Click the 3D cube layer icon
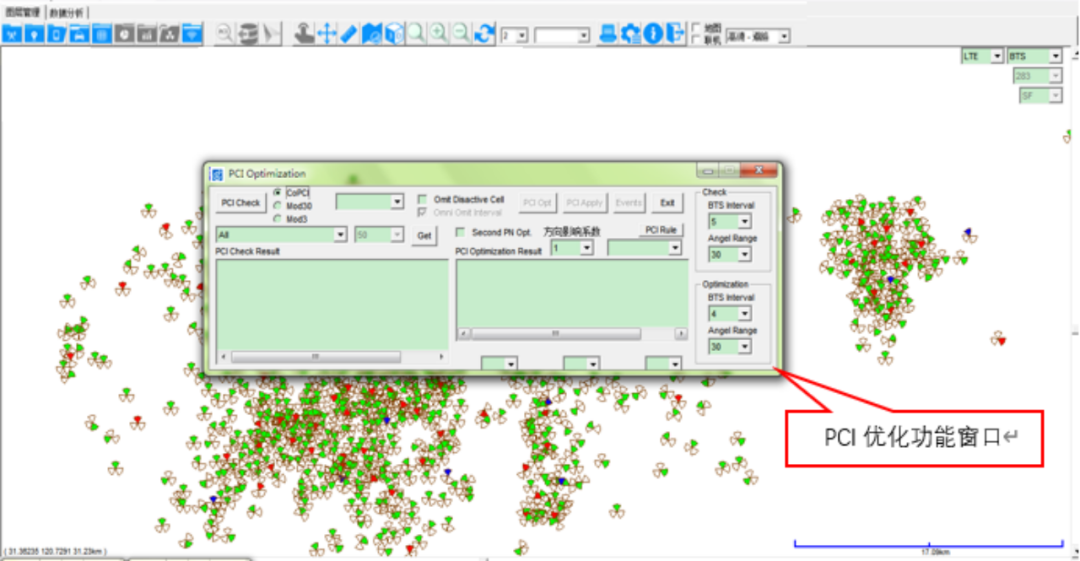Viewport: 1080px width, 561px height. tap(394, 33)
